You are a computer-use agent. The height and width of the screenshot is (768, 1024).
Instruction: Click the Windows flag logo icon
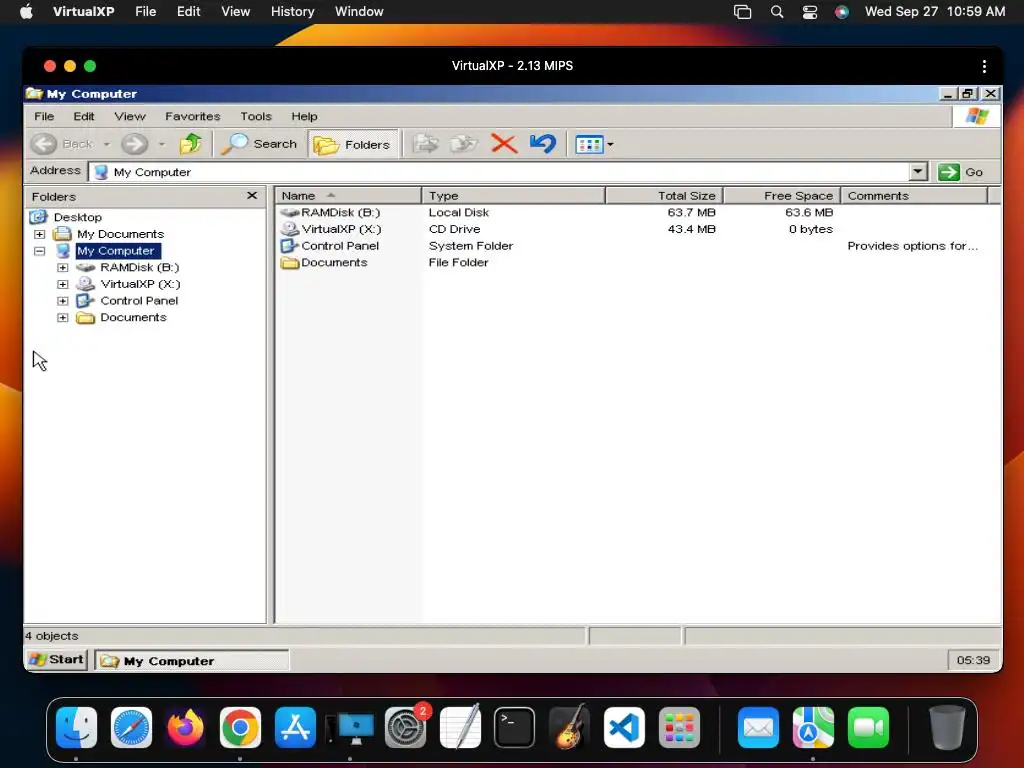[977, 116]
